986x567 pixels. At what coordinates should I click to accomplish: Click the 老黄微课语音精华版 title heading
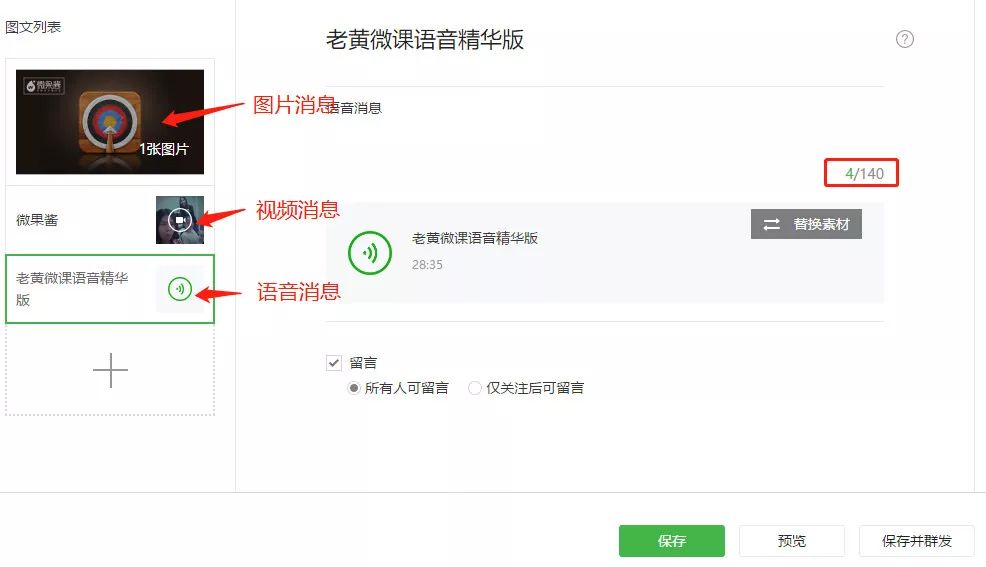pyautogui.click(x=425, y=39)
